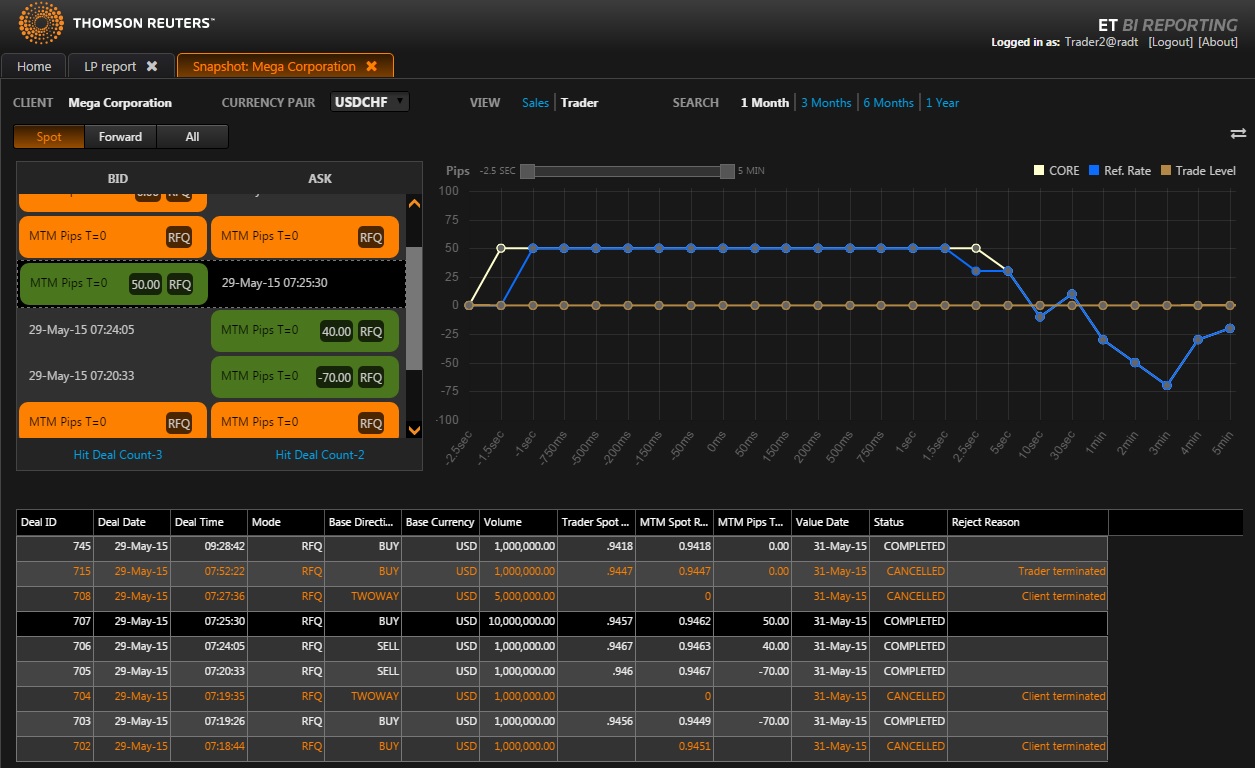
Task: Open the USDCHF currency pair dropdown
Action: (370, 102)
